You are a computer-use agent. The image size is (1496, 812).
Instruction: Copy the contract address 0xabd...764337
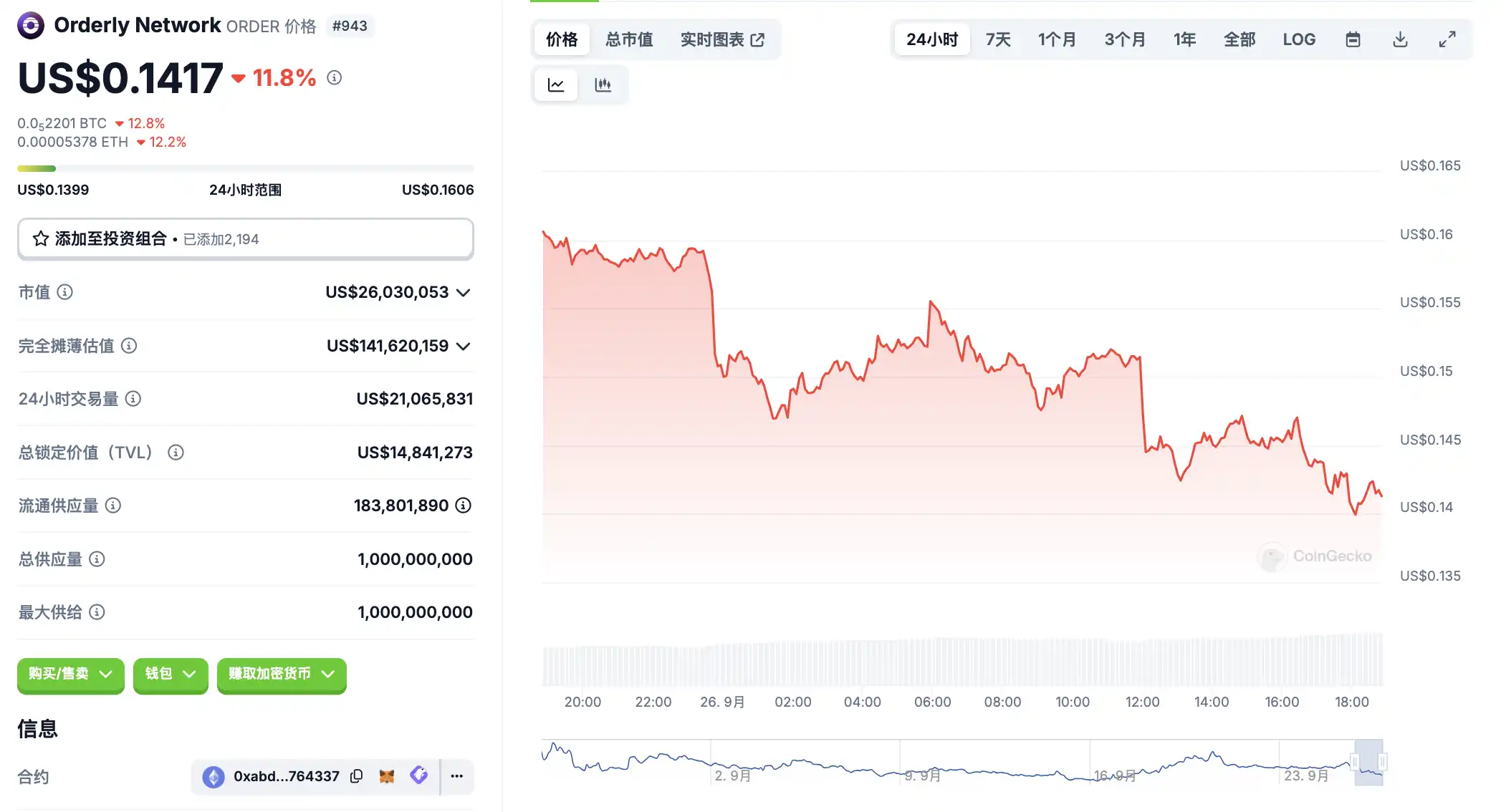click(x=357, y=776)
